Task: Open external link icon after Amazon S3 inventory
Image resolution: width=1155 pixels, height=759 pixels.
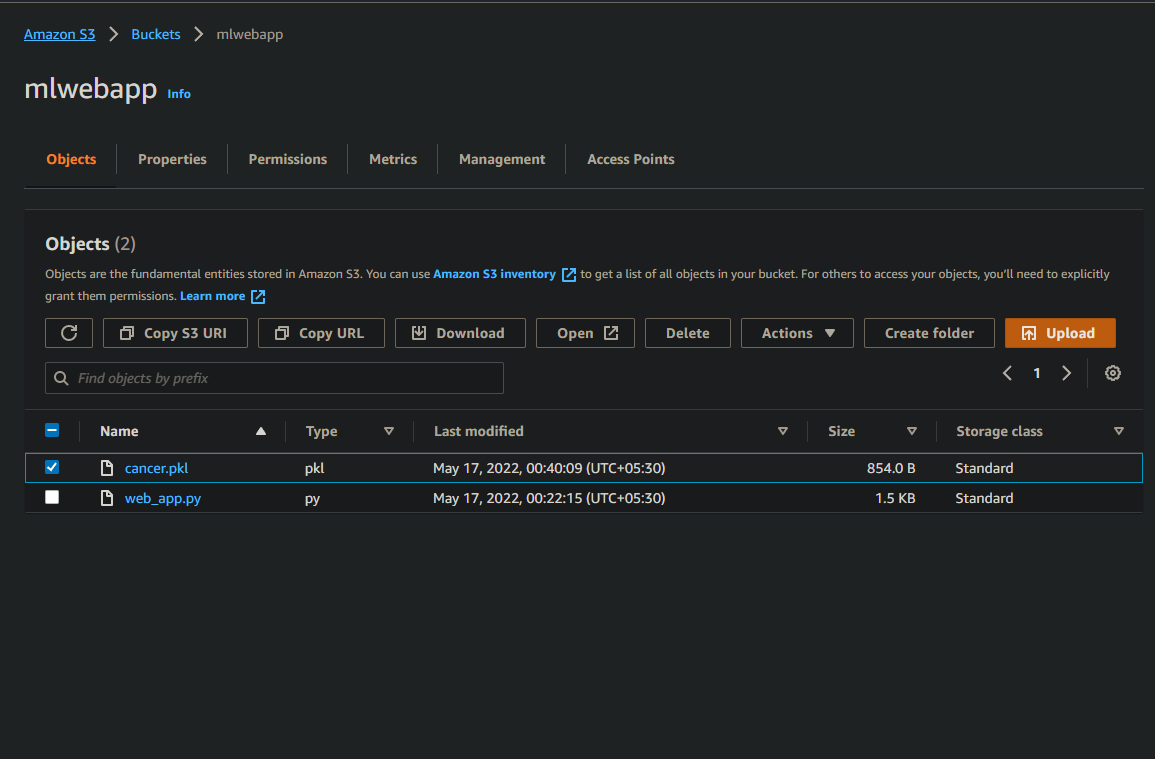Action: [x=569, y=274]
